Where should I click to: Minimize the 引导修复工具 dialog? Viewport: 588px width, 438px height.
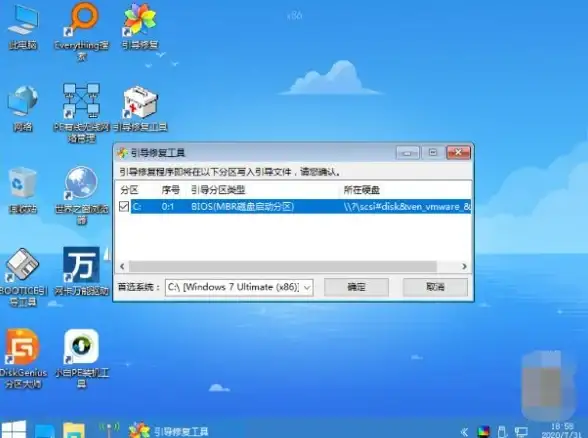tap(407, 153)
